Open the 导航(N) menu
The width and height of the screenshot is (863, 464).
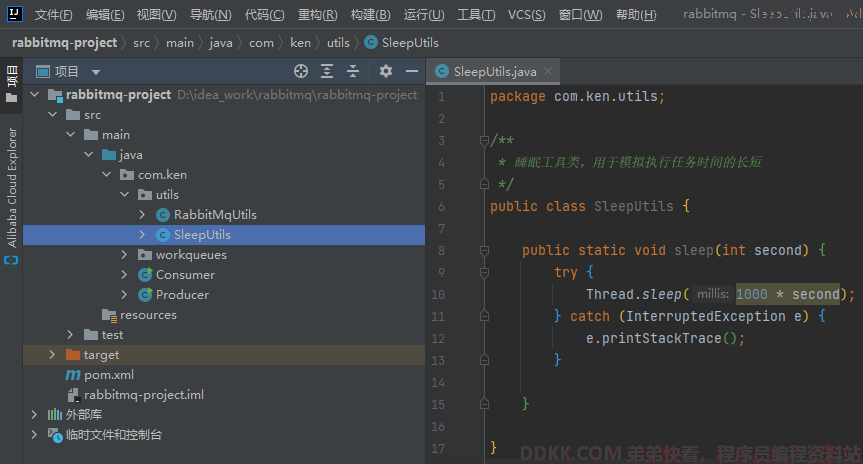(210, 15)
